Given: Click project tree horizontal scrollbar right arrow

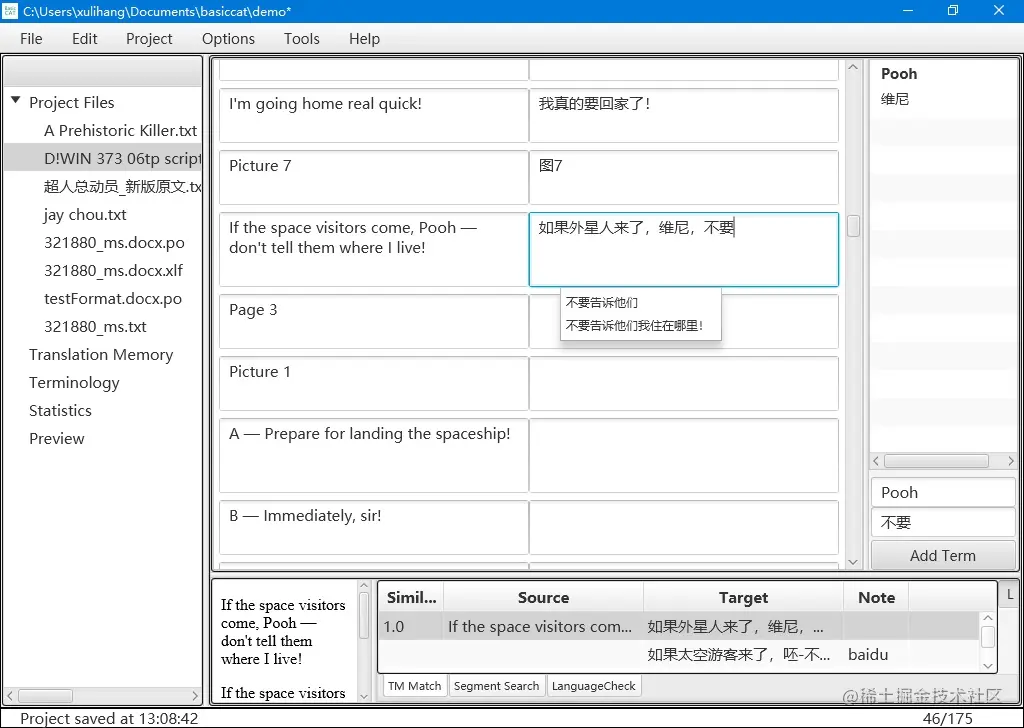Looking at the screenshot, I should pos(195,696).
